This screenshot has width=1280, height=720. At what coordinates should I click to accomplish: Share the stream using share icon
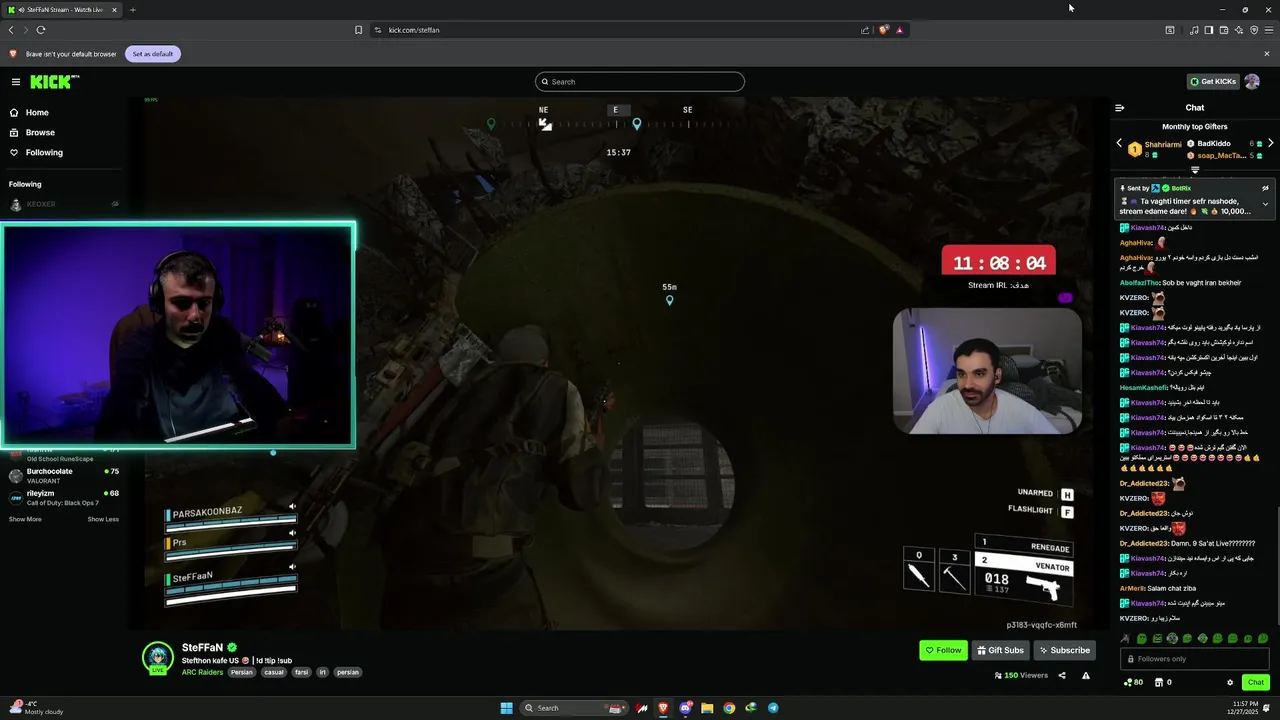tap(1062, 676)
